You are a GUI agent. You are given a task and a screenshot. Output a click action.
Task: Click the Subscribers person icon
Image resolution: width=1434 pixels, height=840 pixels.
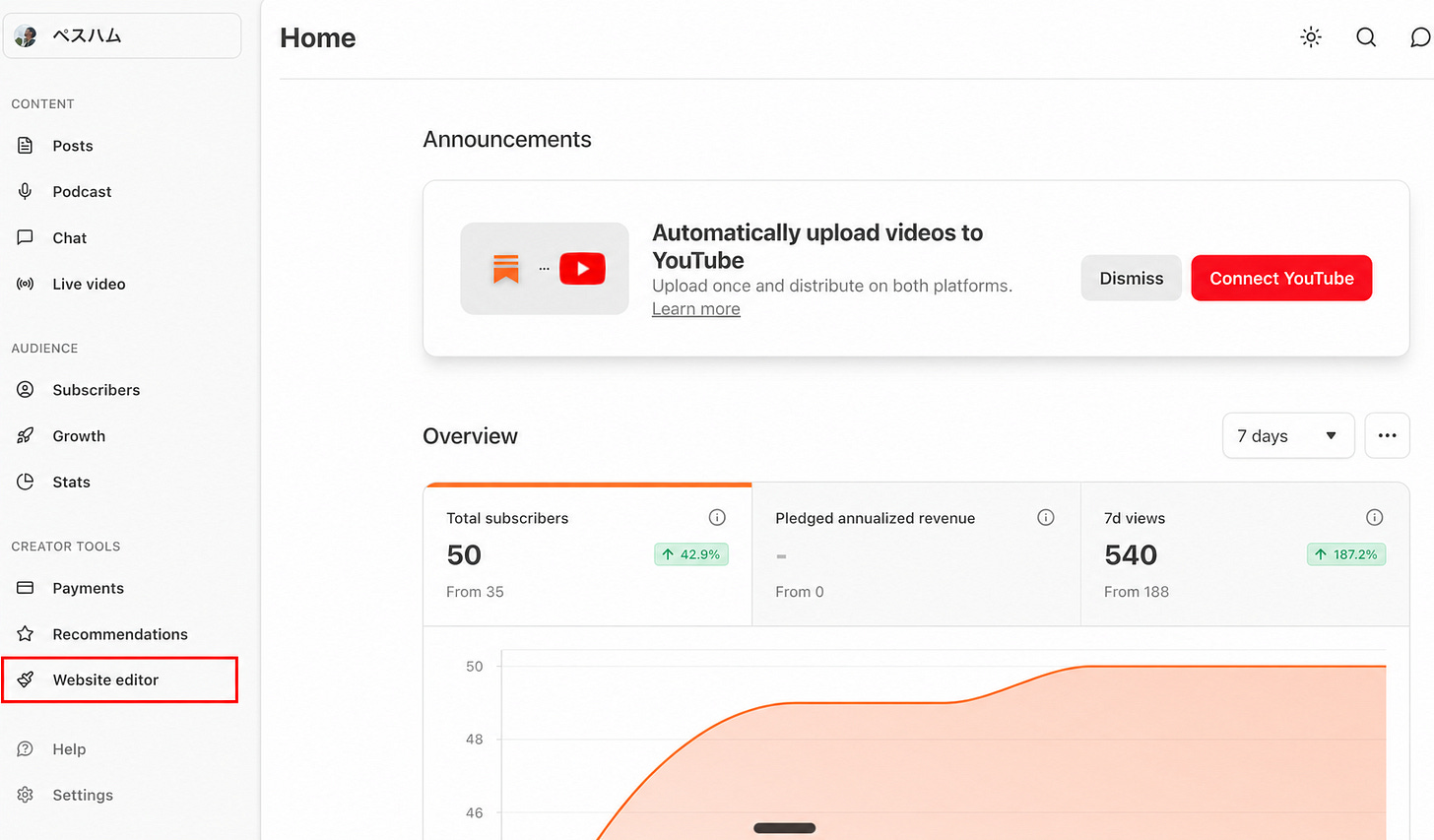click(26, 390)
